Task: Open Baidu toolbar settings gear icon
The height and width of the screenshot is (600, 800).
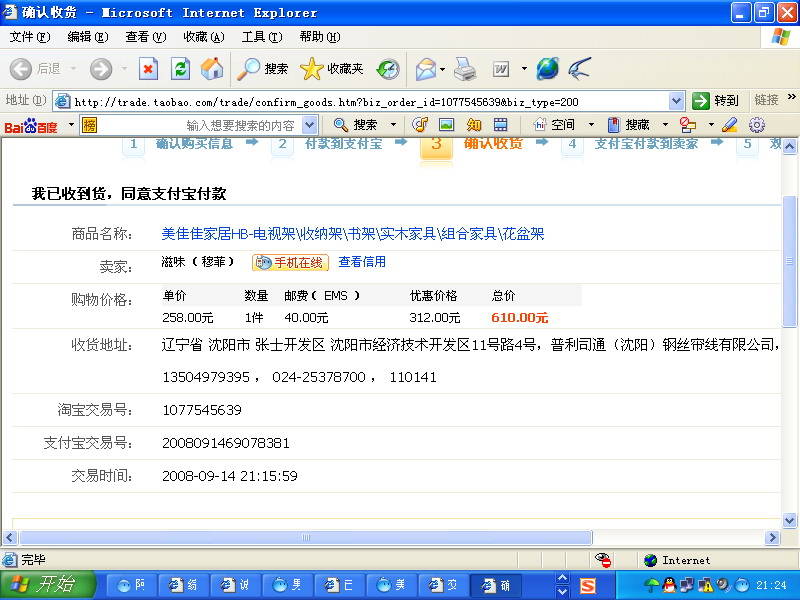Action: tap(757, 124)
